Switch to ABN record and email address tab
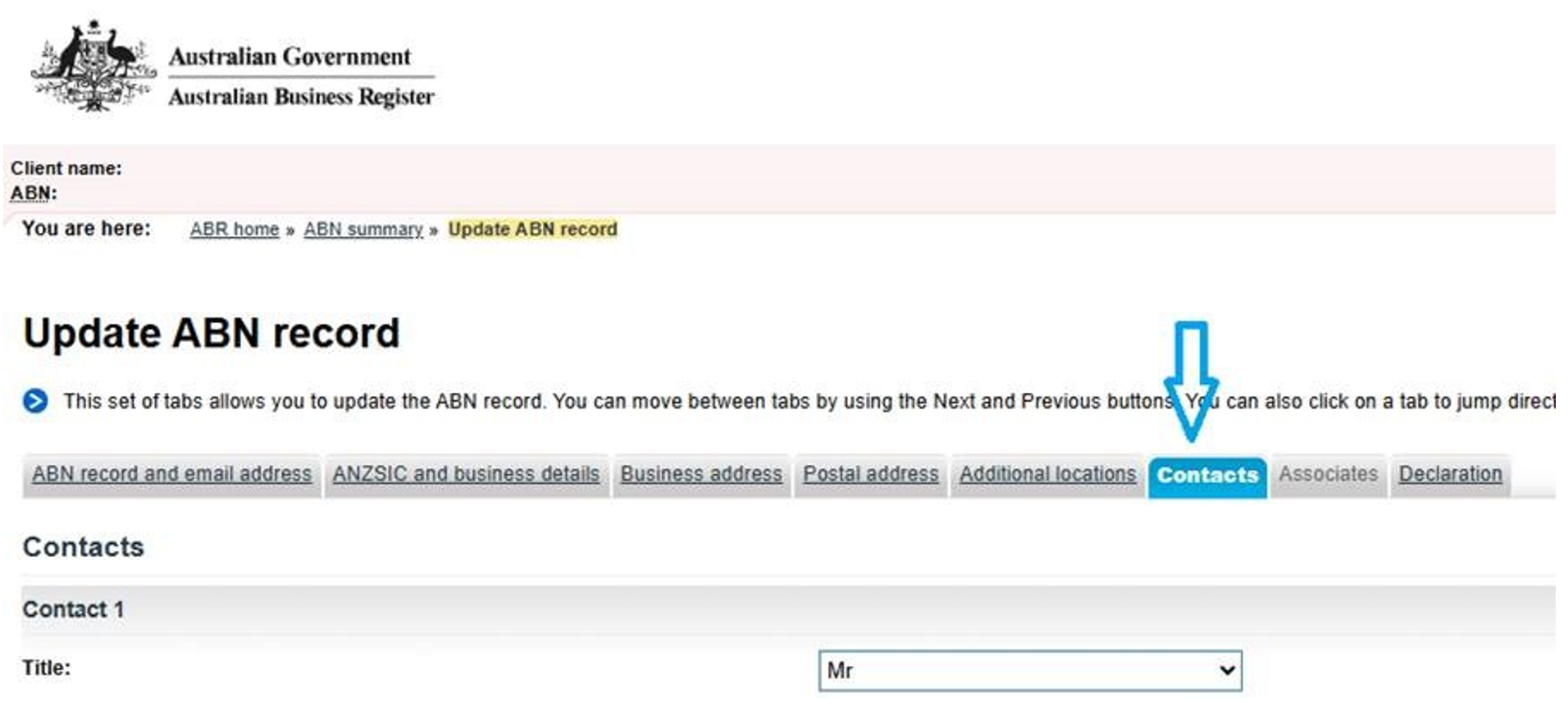 coord(171,475)
